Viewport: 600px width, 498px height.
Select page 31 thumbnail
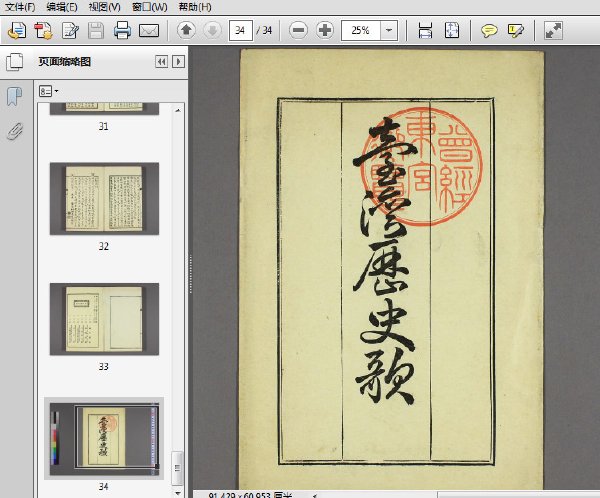(x=104, y=109)
